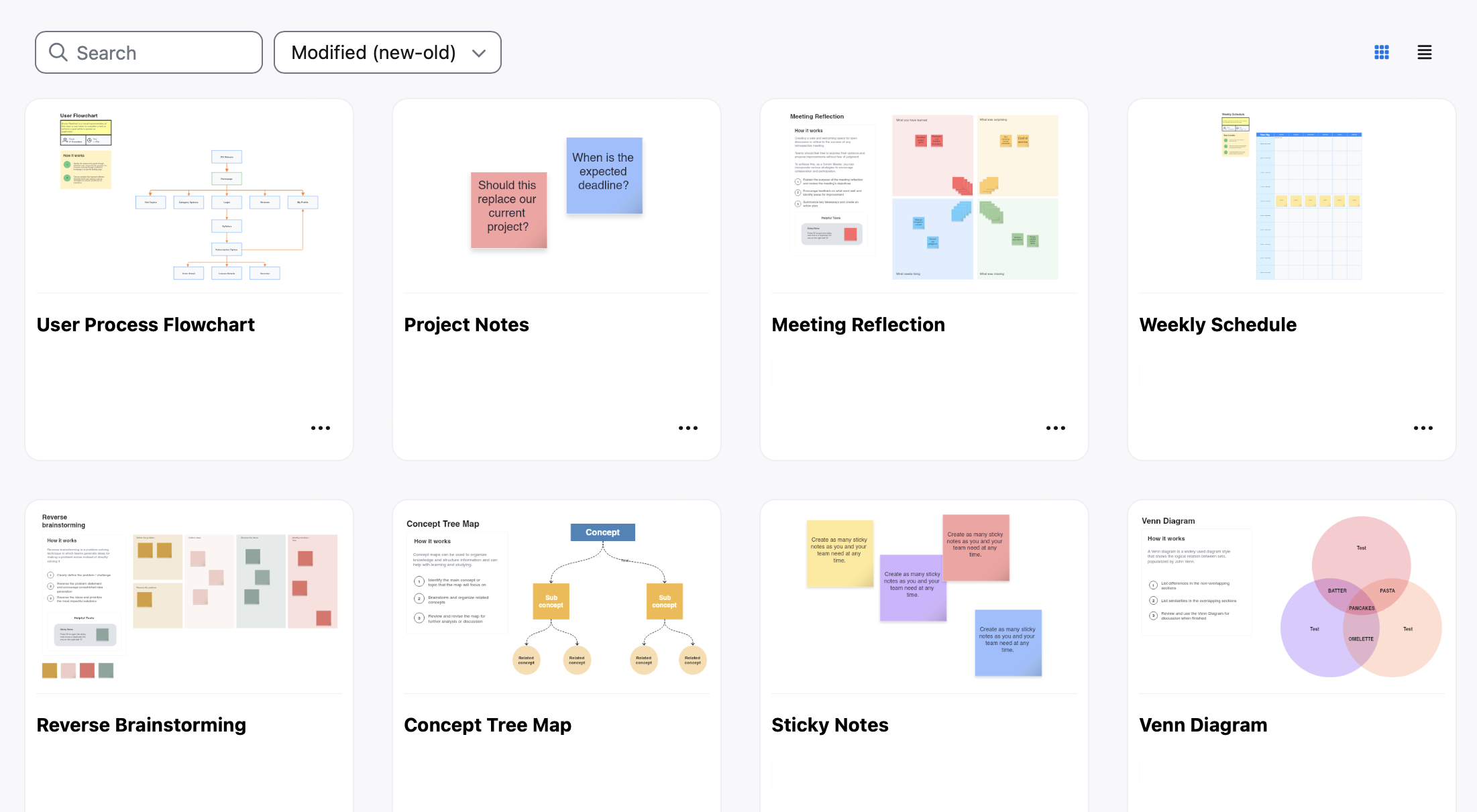Viewport: 1477px width, 812px height.
Task: Click the sort dropdown chevron arrow
Action: coord(479,53)
